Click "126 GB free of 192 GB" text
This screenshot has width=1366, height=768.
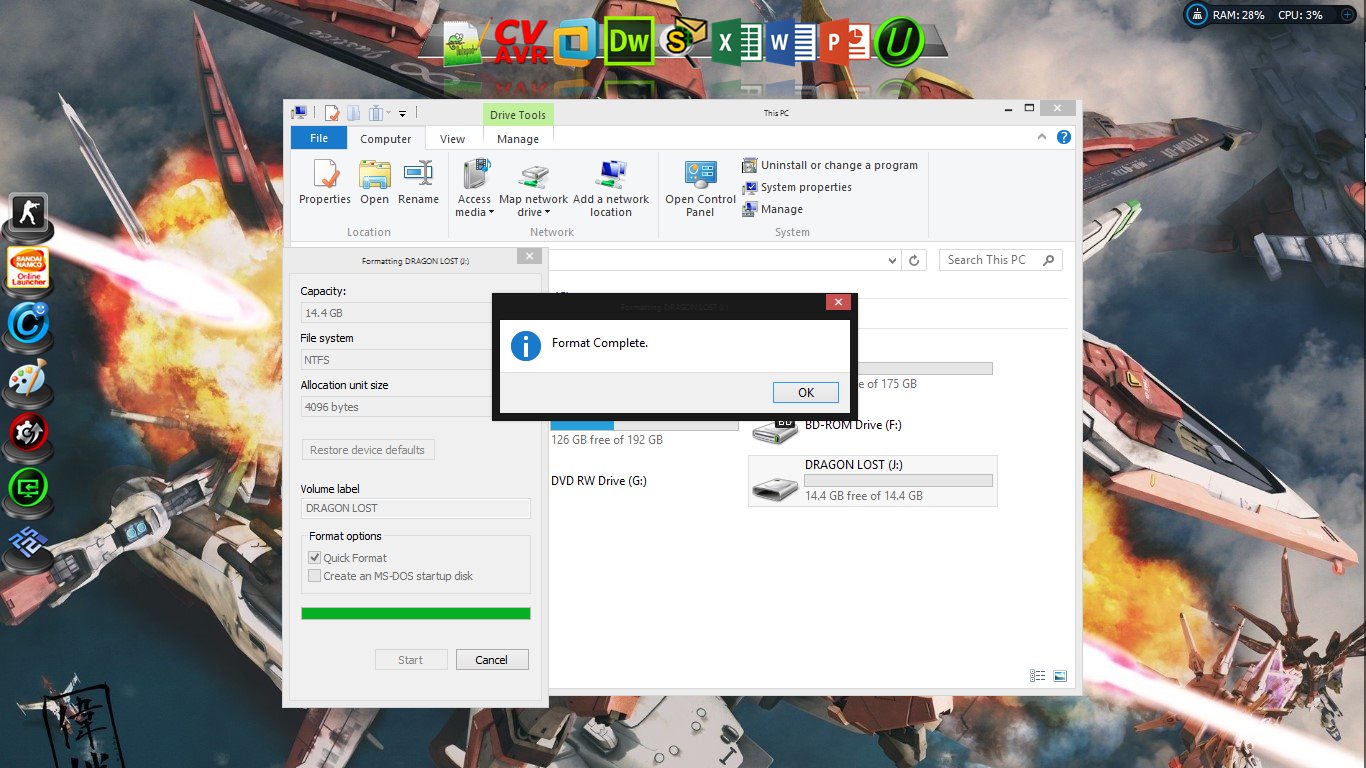607,440
